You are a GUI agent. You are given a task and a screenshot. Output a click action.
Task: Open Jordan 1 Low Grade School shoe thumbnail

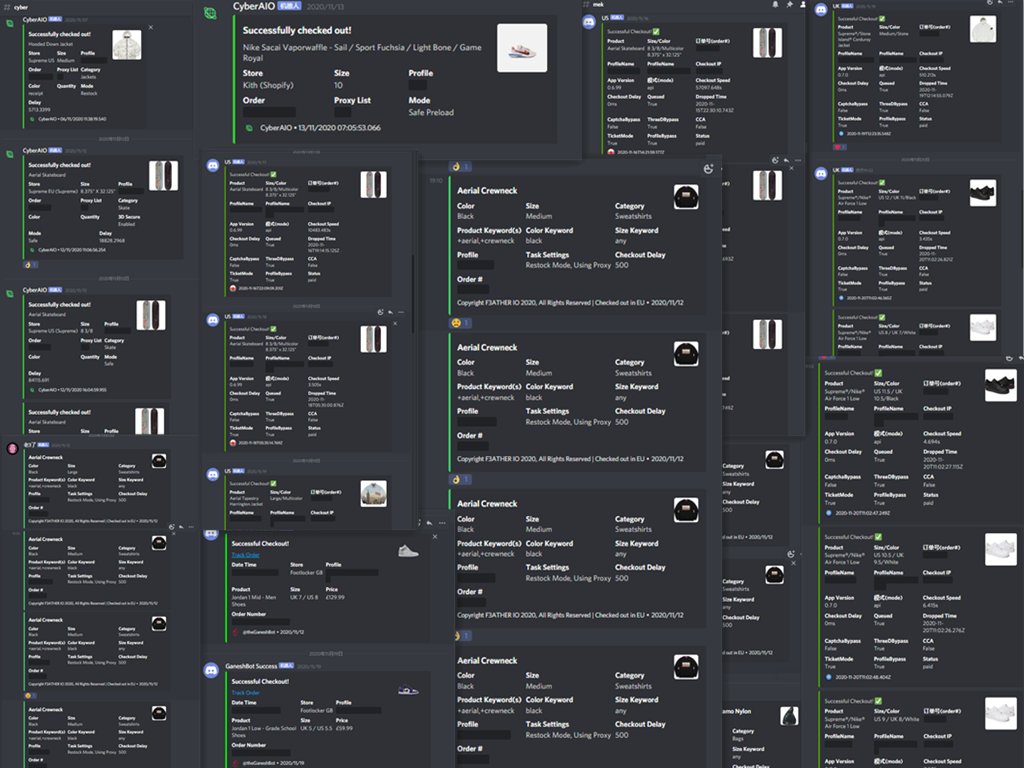[x=408, y=690]
